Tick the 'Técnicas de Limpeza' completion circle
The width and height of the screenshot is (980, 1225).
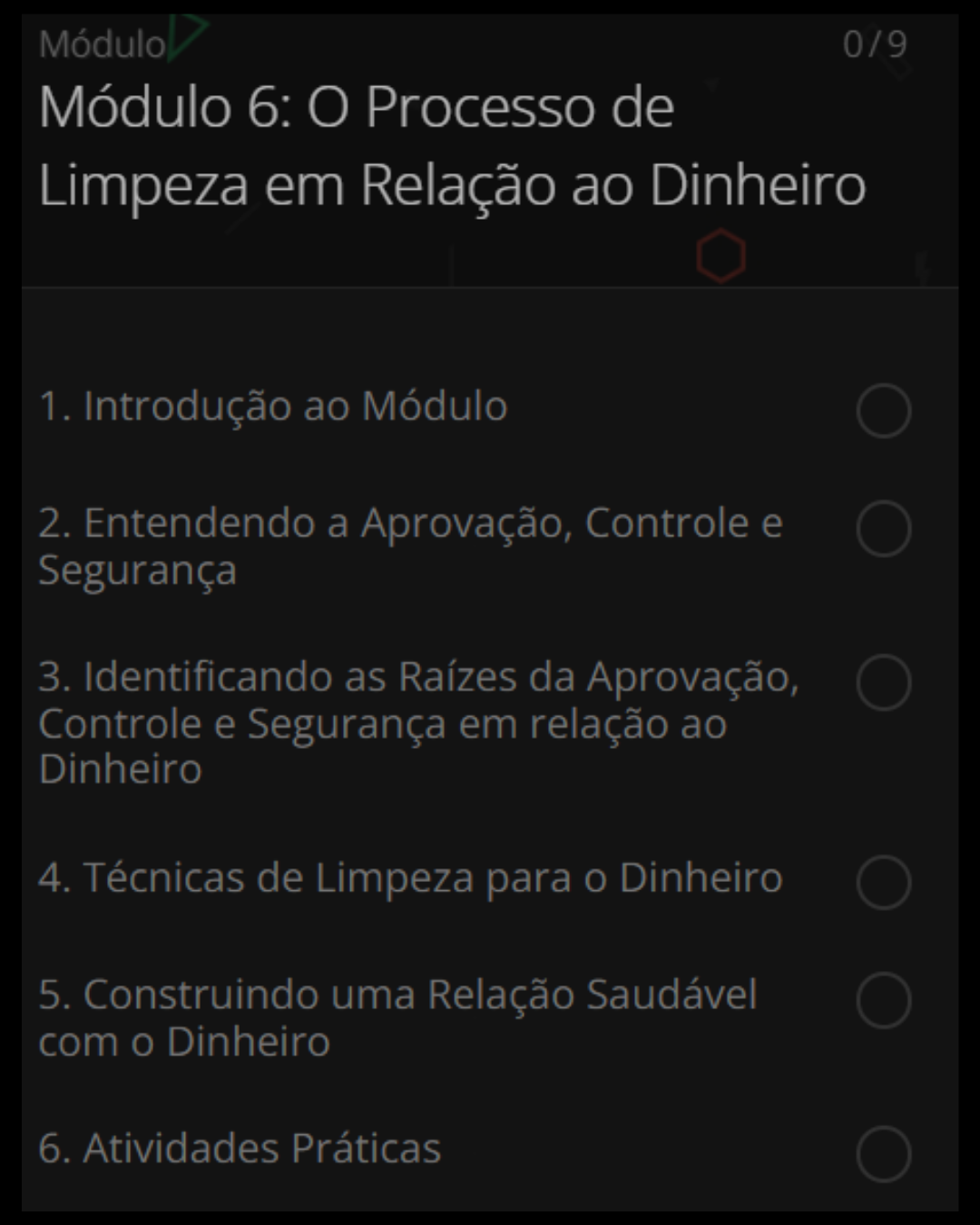883,882
